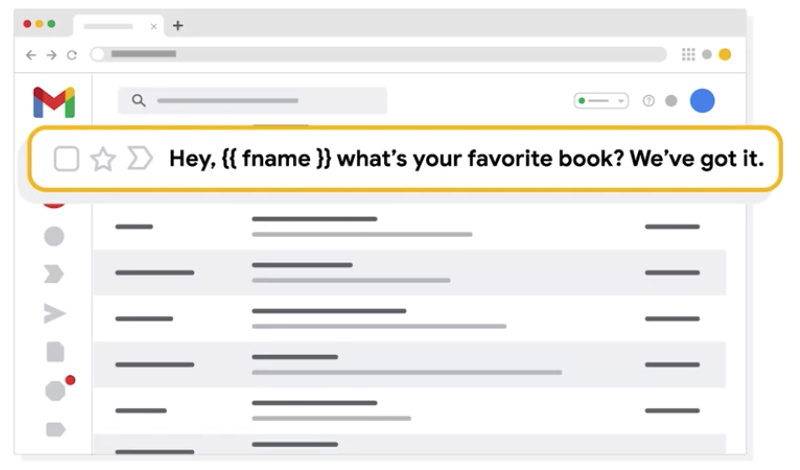Click the Gmail search mail field
Viewport: 800px width, 470px height.
click(252, 101)
